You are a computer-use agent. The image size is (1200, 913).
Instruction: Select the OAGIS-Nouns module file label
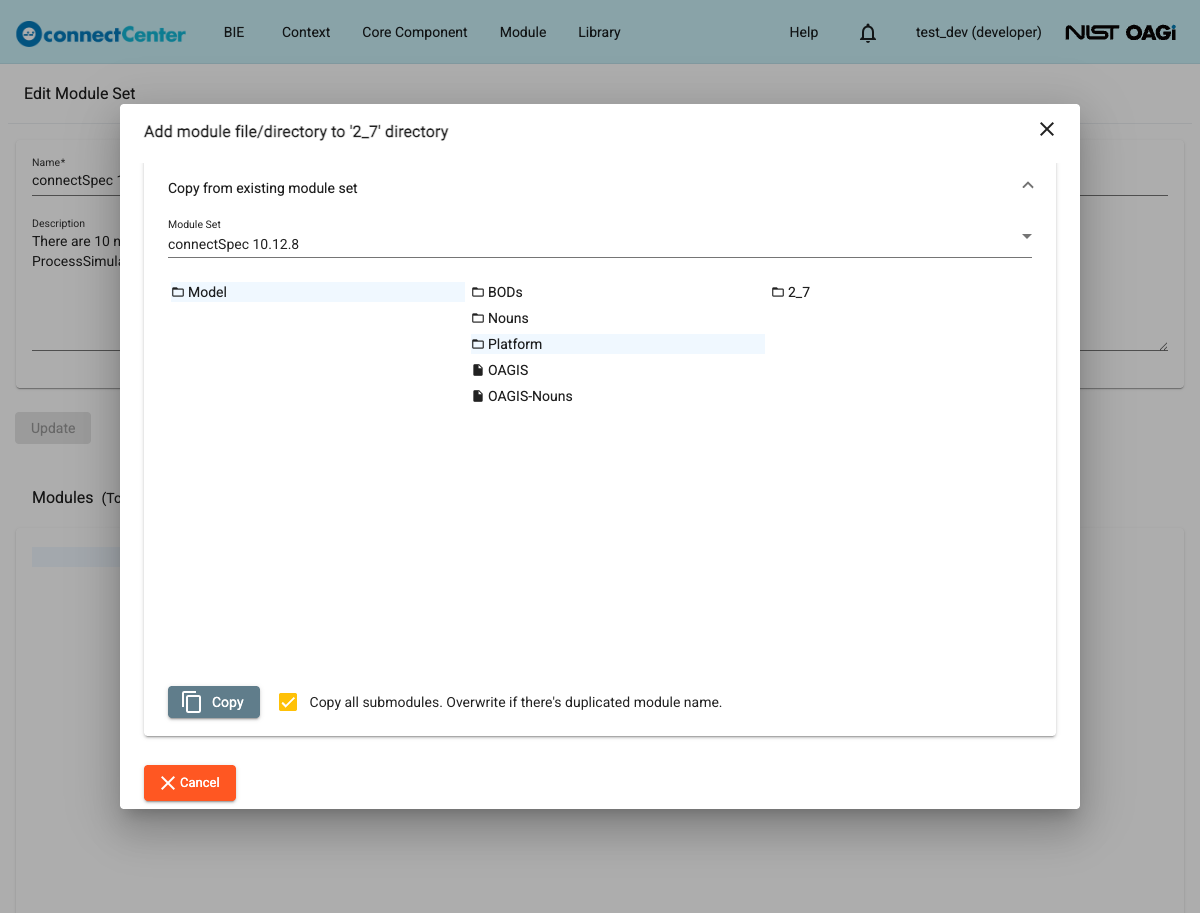point(530,396)
